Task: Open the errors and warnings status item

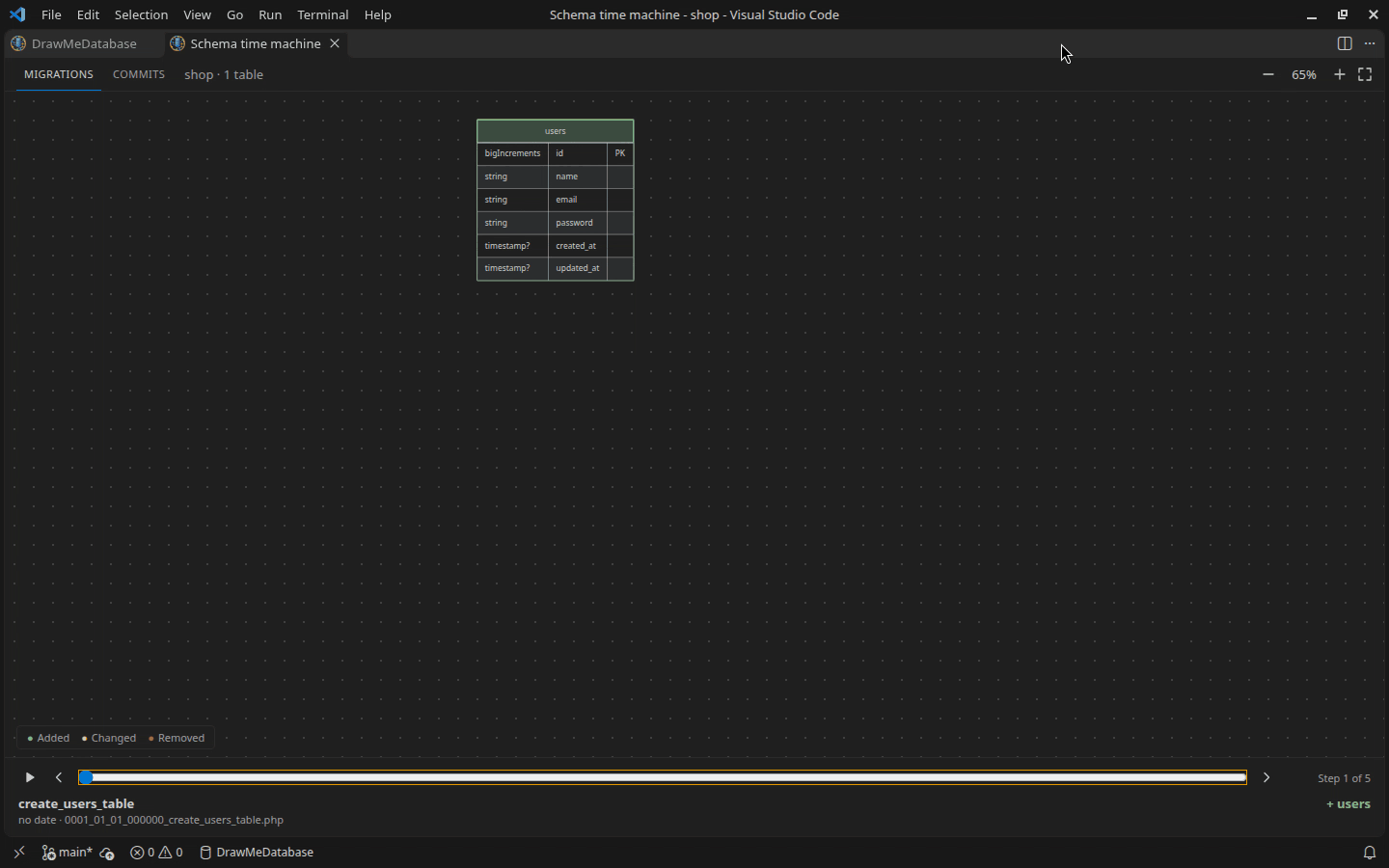Action: click(156, 853)
